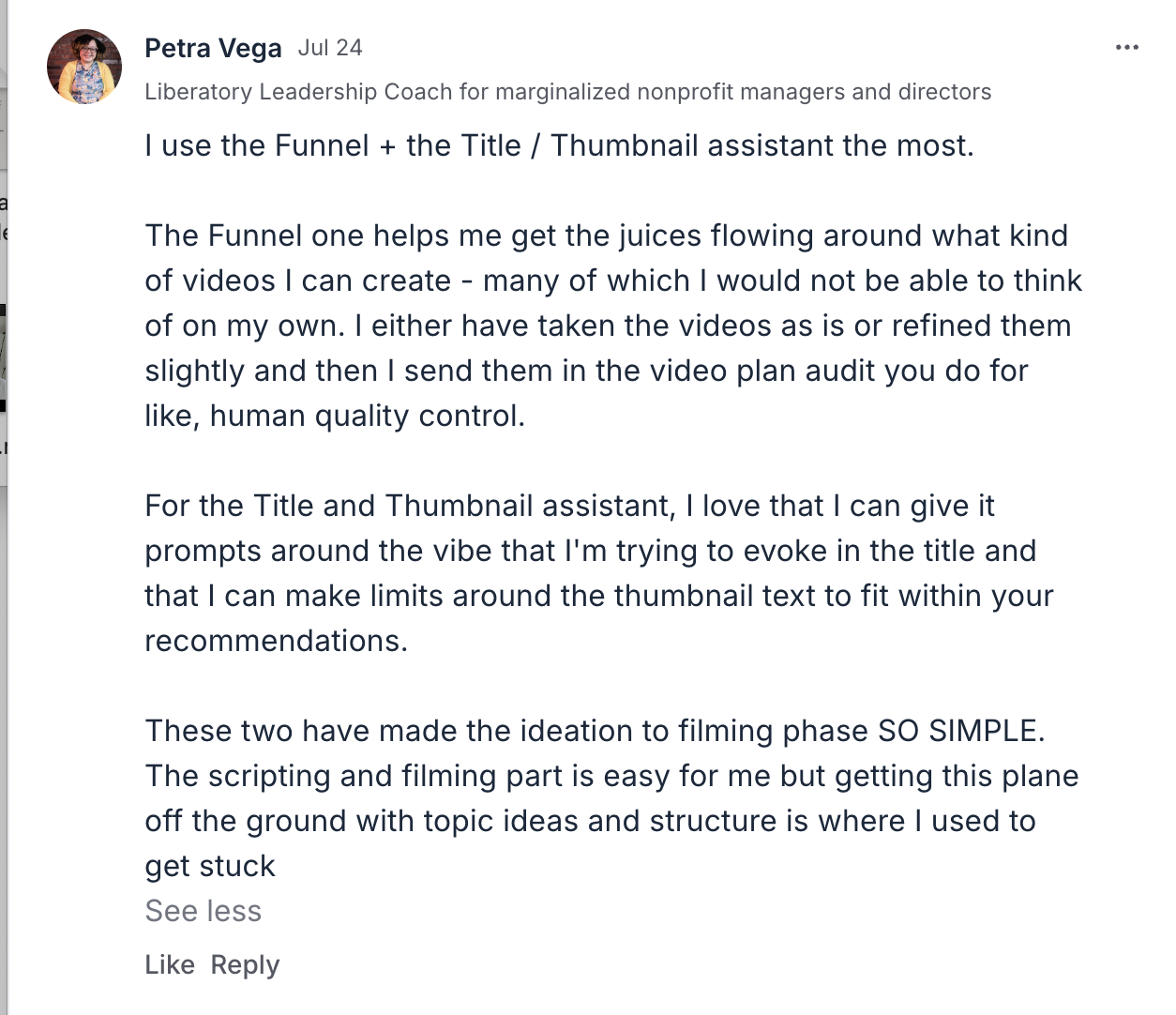Collapse the comment with See less

[x=203, y=911]
